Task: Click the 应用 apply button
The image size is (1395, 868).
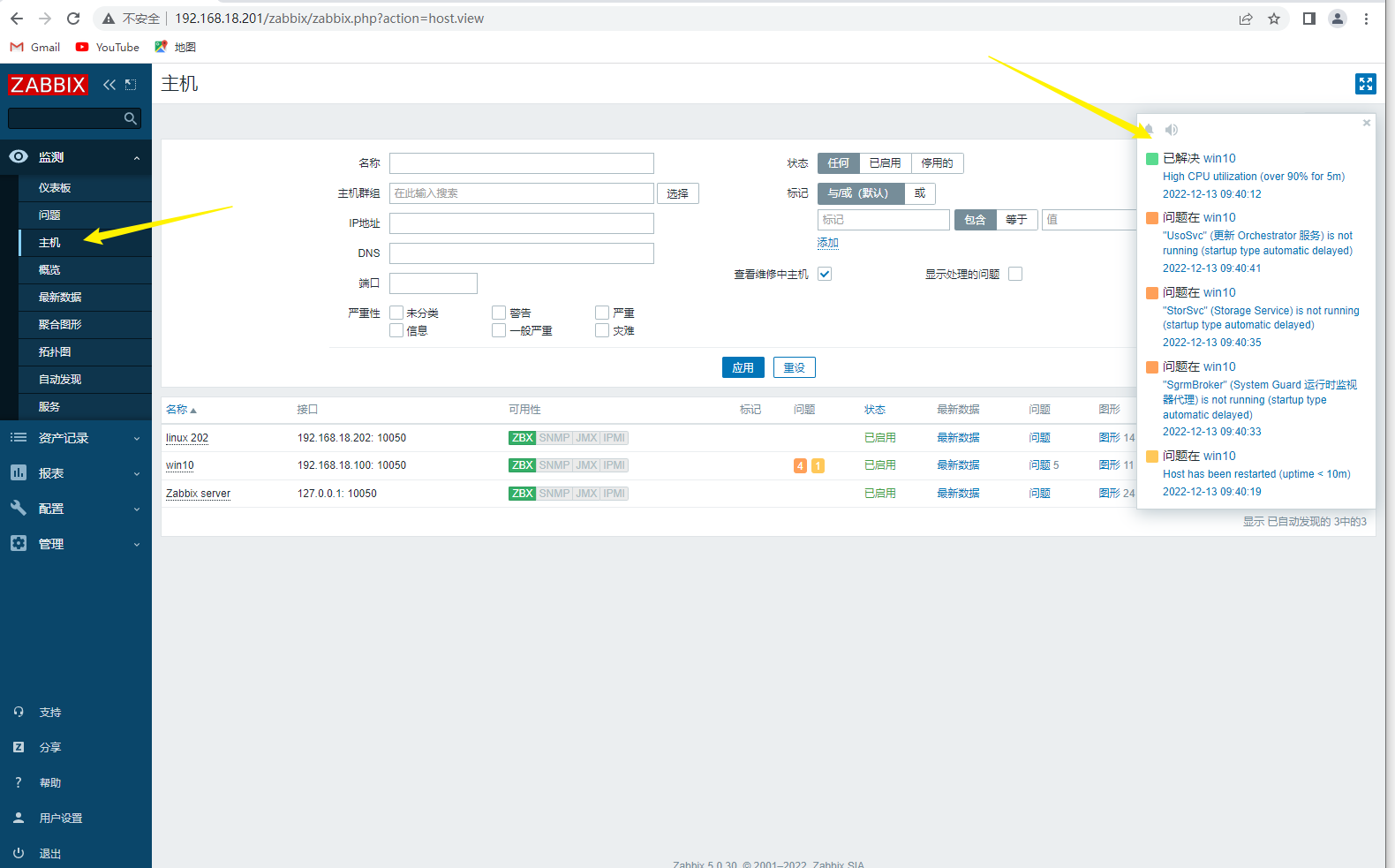Action: click(x=743, y=367)
